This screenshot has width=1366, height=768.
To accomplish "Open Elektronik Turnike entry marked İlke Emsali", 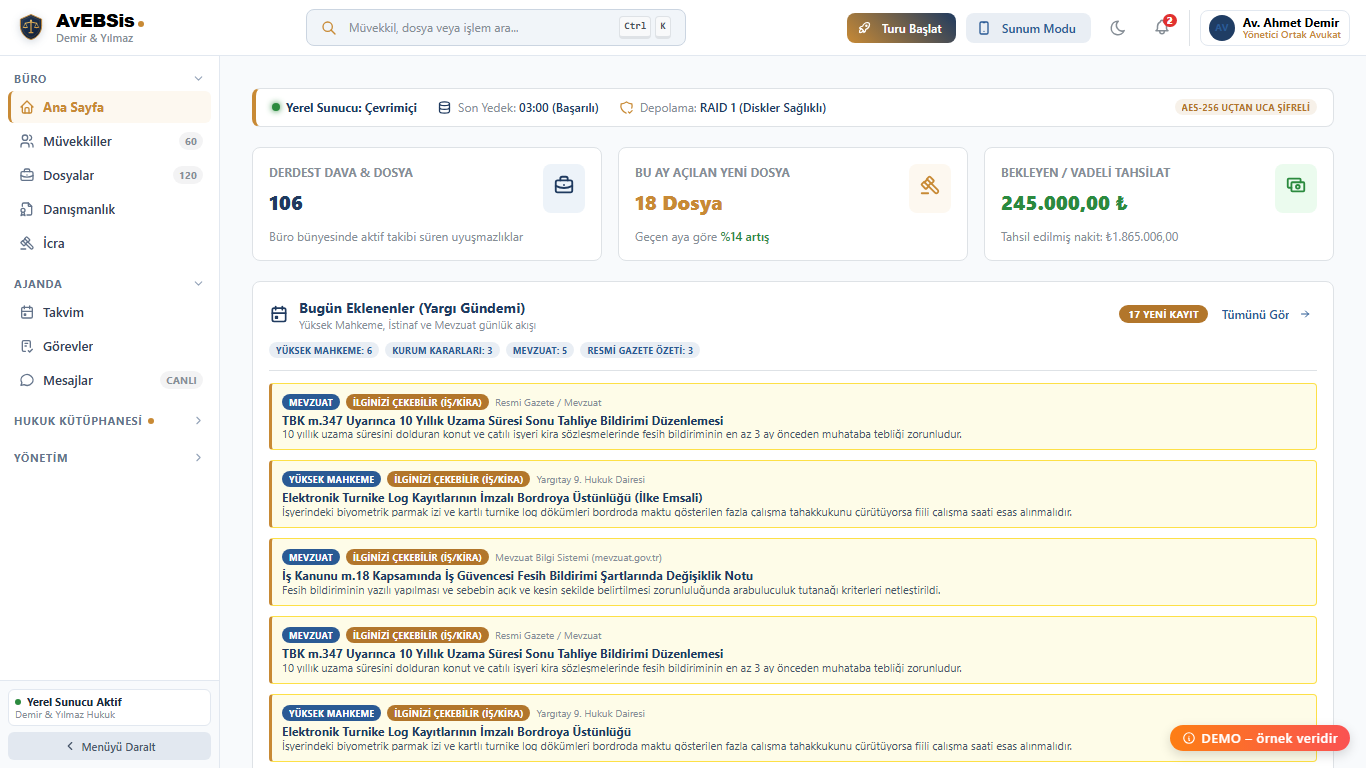I will (x=793, y=494).
